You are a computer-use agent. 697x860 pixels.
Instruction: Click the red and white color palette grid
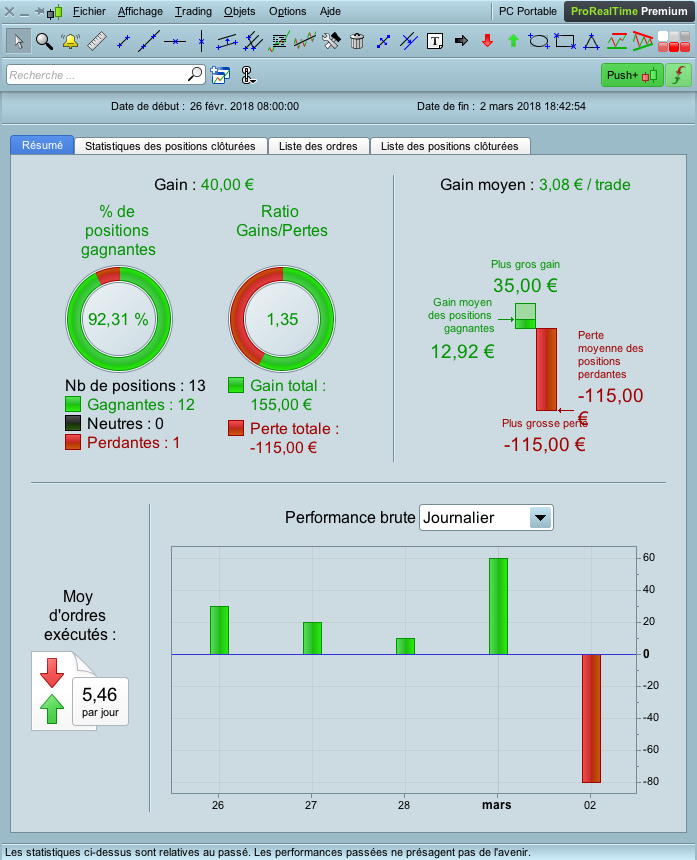point(674,41)
